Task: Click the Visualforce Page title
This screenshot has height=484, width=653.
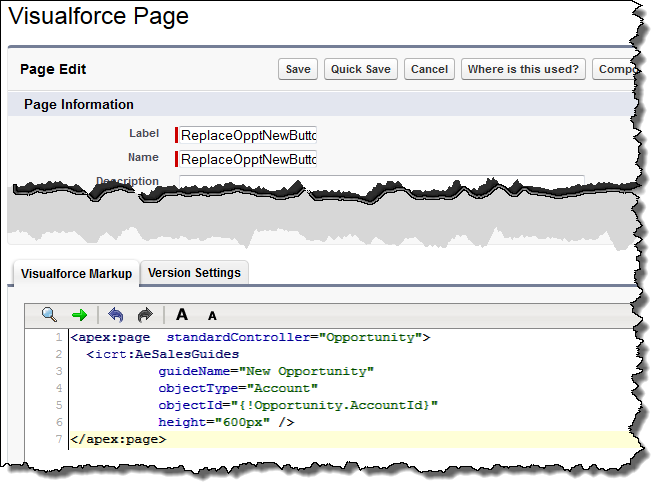Action: (98, 16)
